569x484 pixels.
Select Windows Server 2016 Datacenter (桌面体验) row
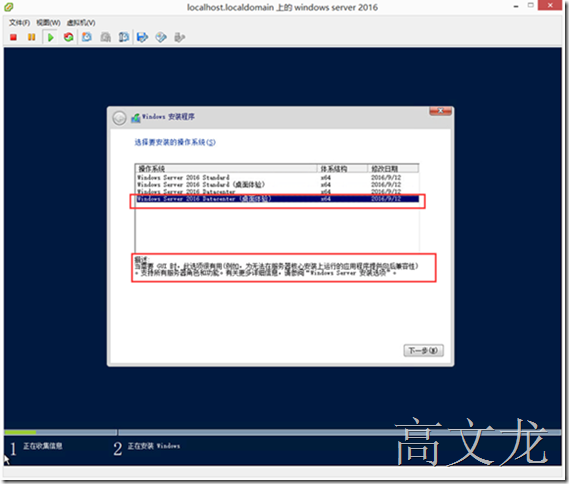pyautogui.click(x=277, y=198)
